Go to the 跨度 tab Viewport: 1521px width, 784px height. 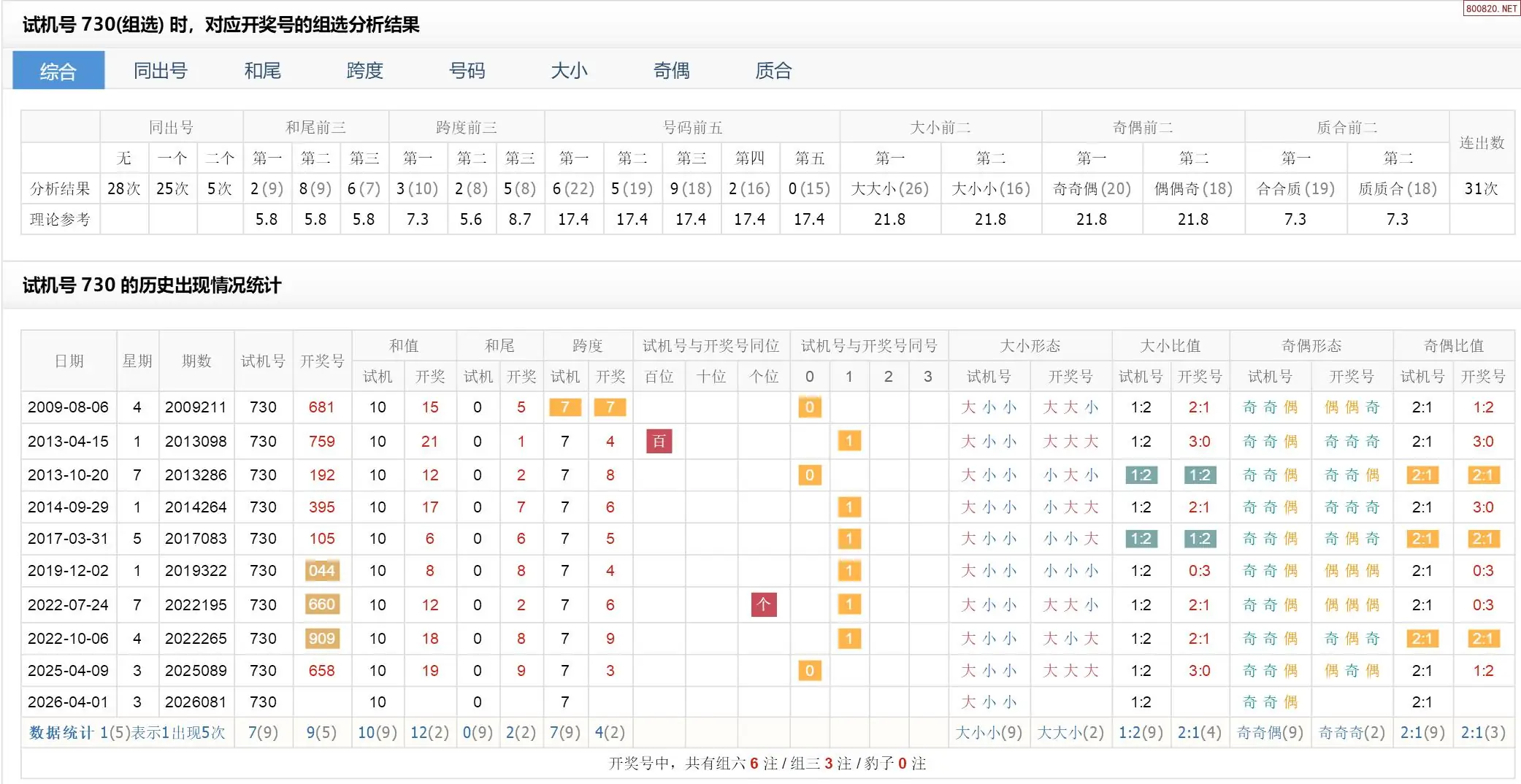(364, 71)
